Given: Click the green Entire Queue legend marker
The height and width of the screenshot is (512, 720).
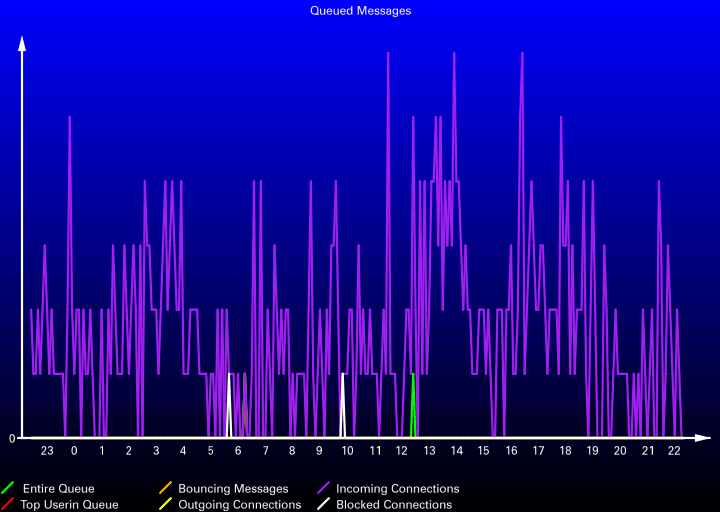Looking at the screenshot, I should tap(8, 489).
